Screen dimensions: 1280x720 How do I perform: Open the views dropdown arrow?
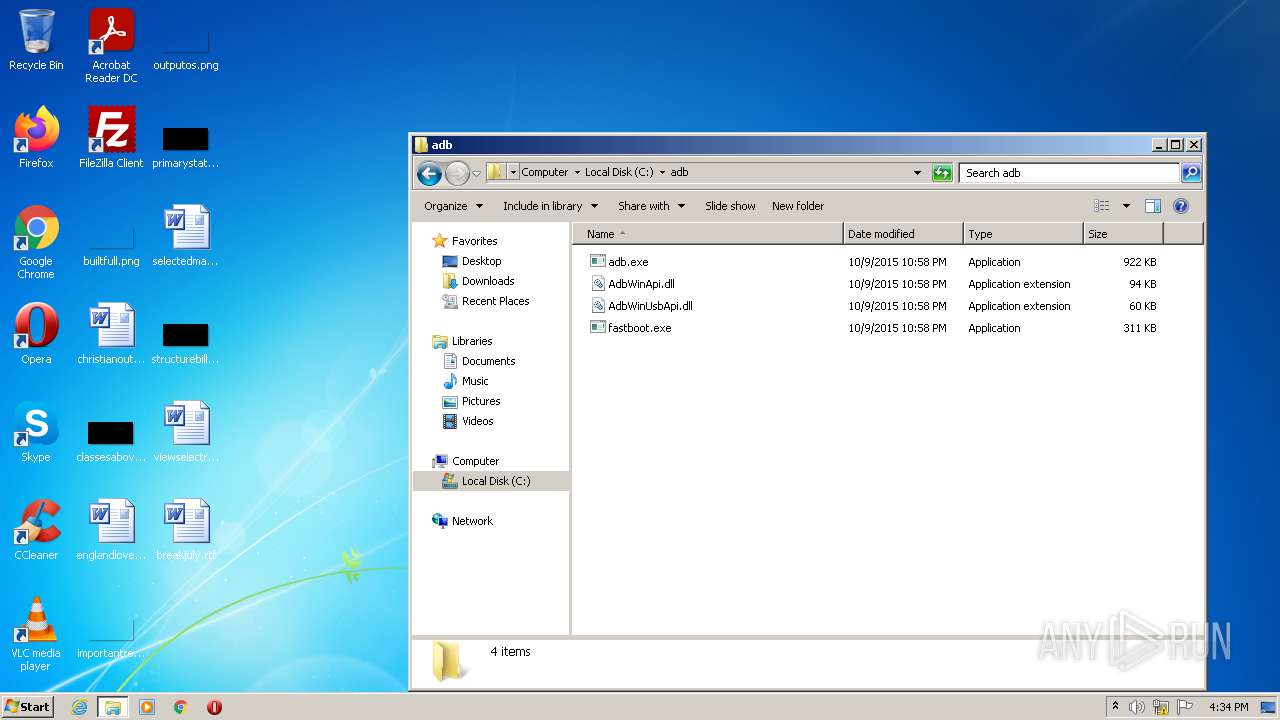pyautogui.click(x=1126, y=206)
